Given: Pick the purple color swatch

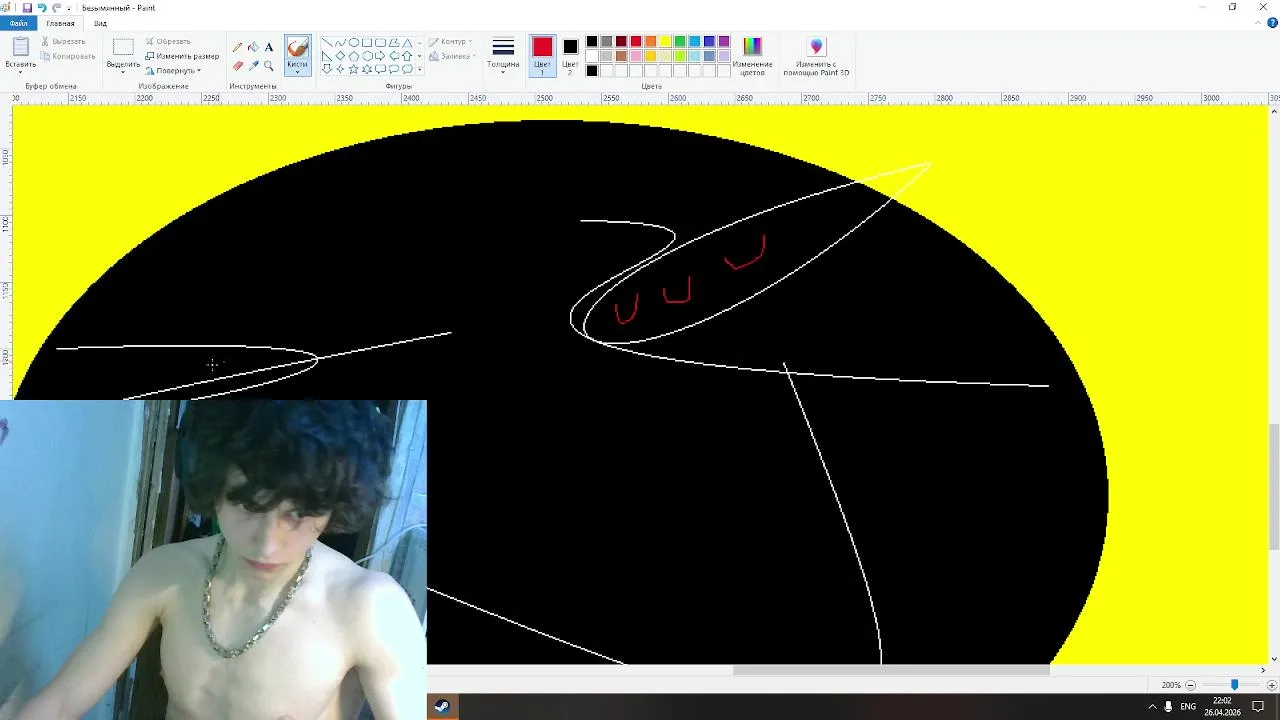Looking at the screenshot, I should tap(724, 41).
